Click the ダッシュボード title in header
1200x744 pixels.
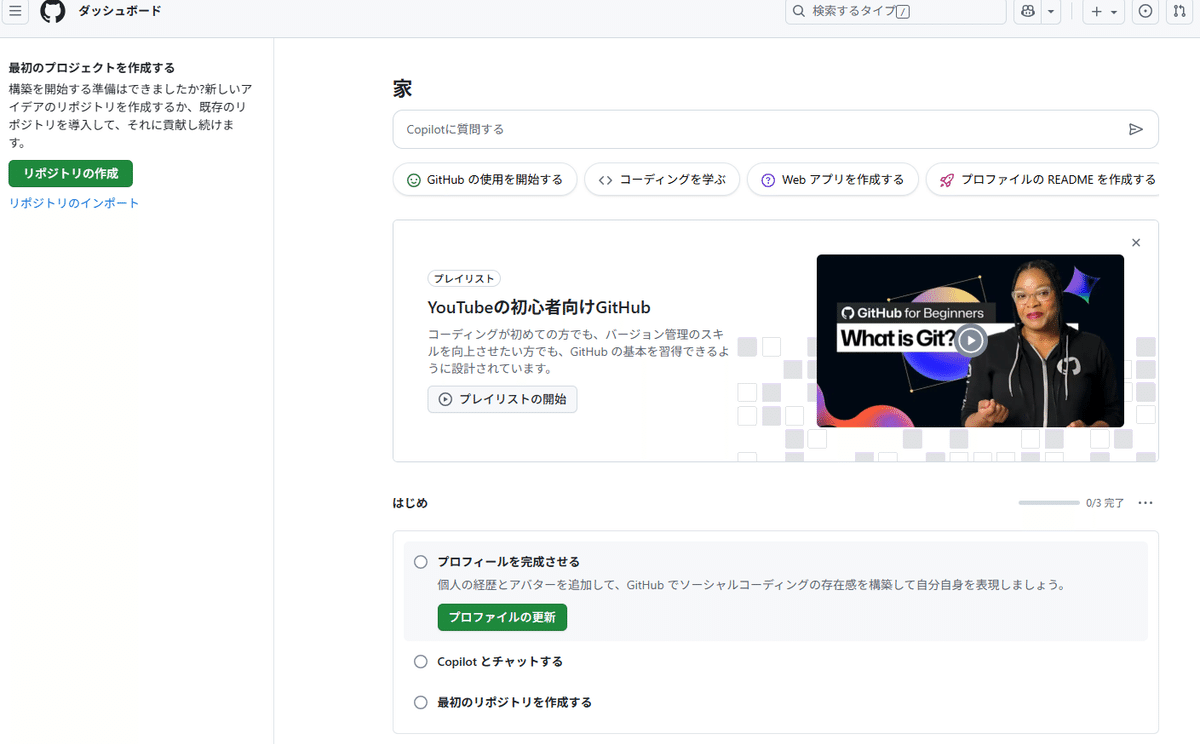(120, 11)
